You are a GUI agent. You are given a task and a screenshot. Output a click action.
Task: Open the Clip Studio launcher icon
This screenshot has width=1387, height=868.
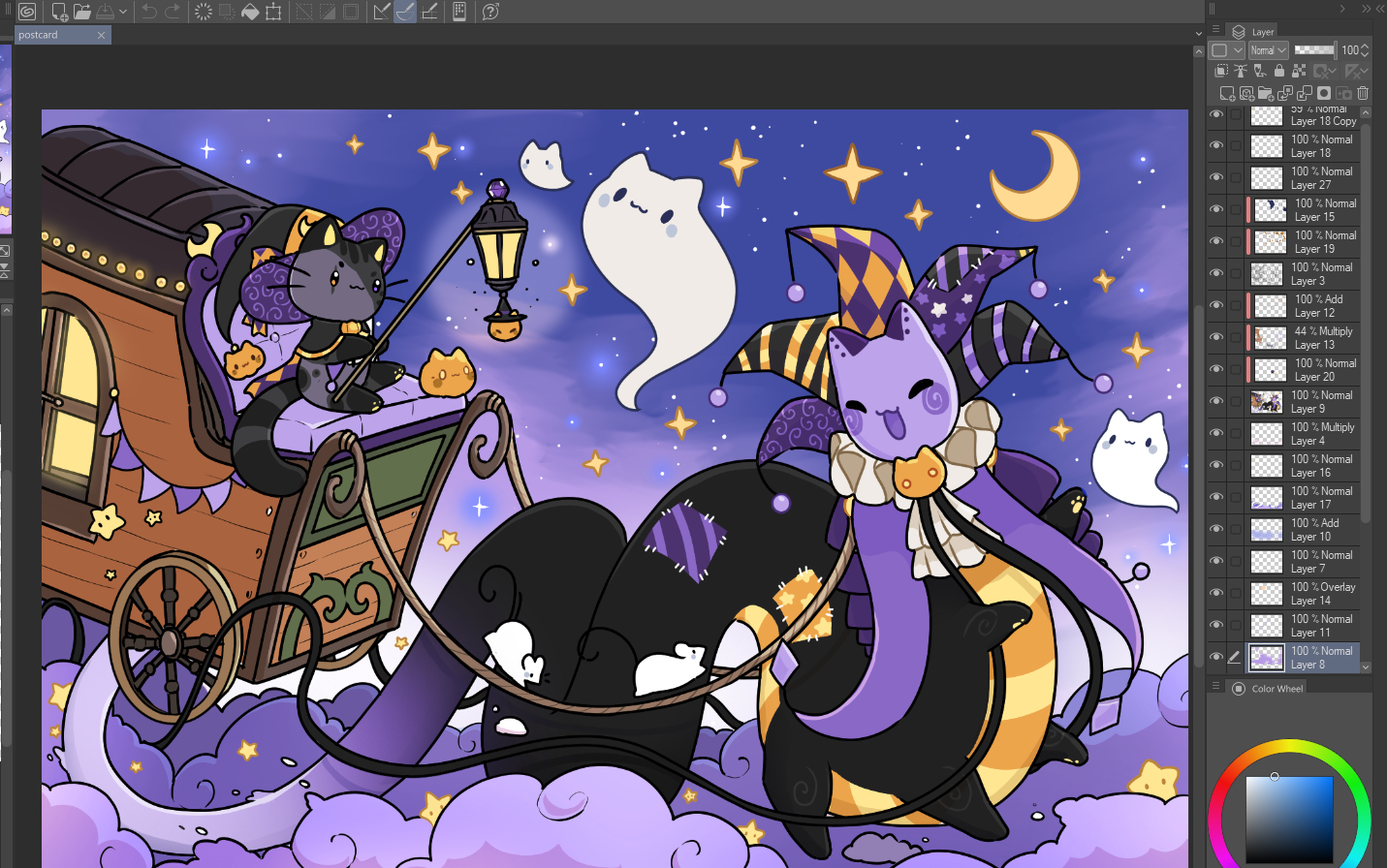[x=27, y=12]
